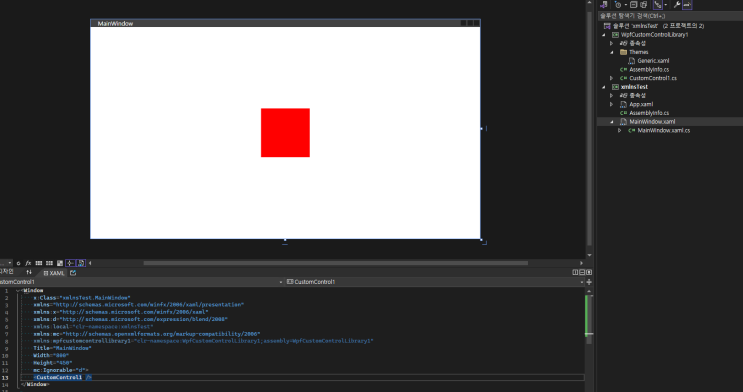Click the Show All Files icon in Solution Explorer
This screenshot has width=743, height=392.
pyautogui.click(x=643, y=5)
